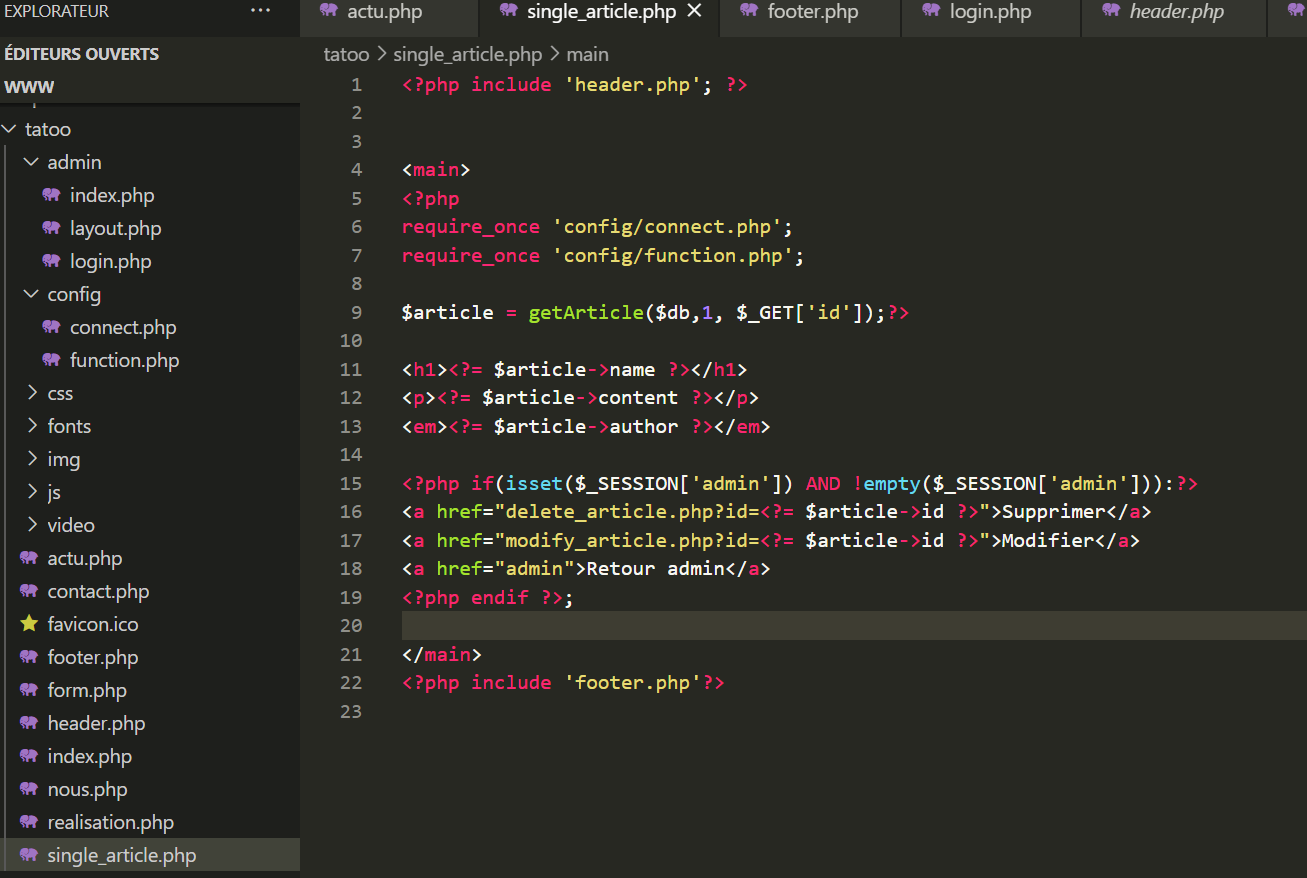The width and height of the screenshot is (1307, 878).
Task: Click PHP icon on login.php tab
Action: point(931,11)
